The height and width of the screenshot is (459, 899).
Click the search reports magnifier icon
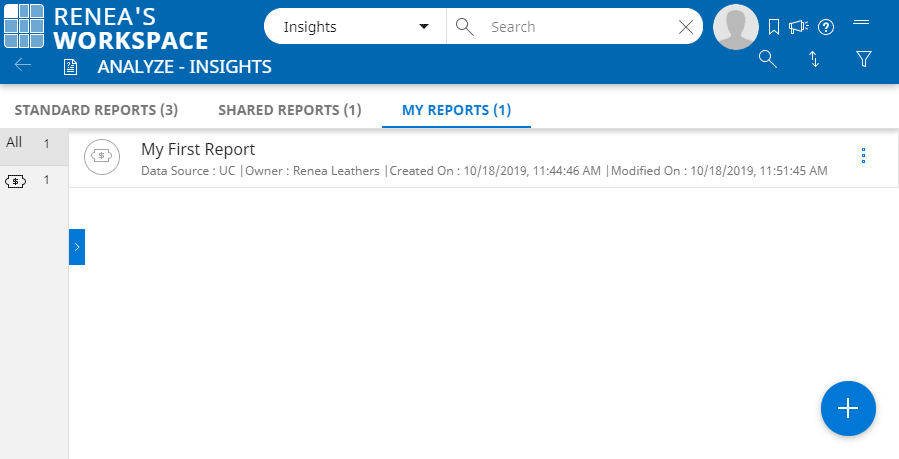tap(768, 59)
